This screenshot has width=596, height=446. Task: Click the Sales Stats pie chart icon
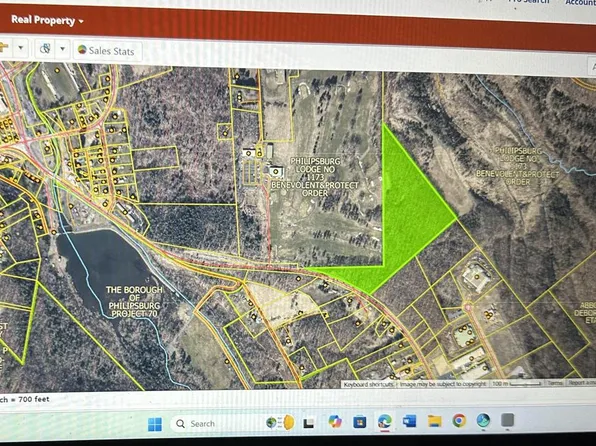click(82, 50)
